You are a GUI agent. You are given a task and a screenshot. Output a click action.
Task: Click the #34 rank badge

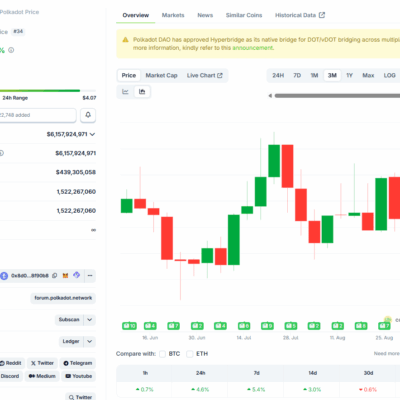18,32
